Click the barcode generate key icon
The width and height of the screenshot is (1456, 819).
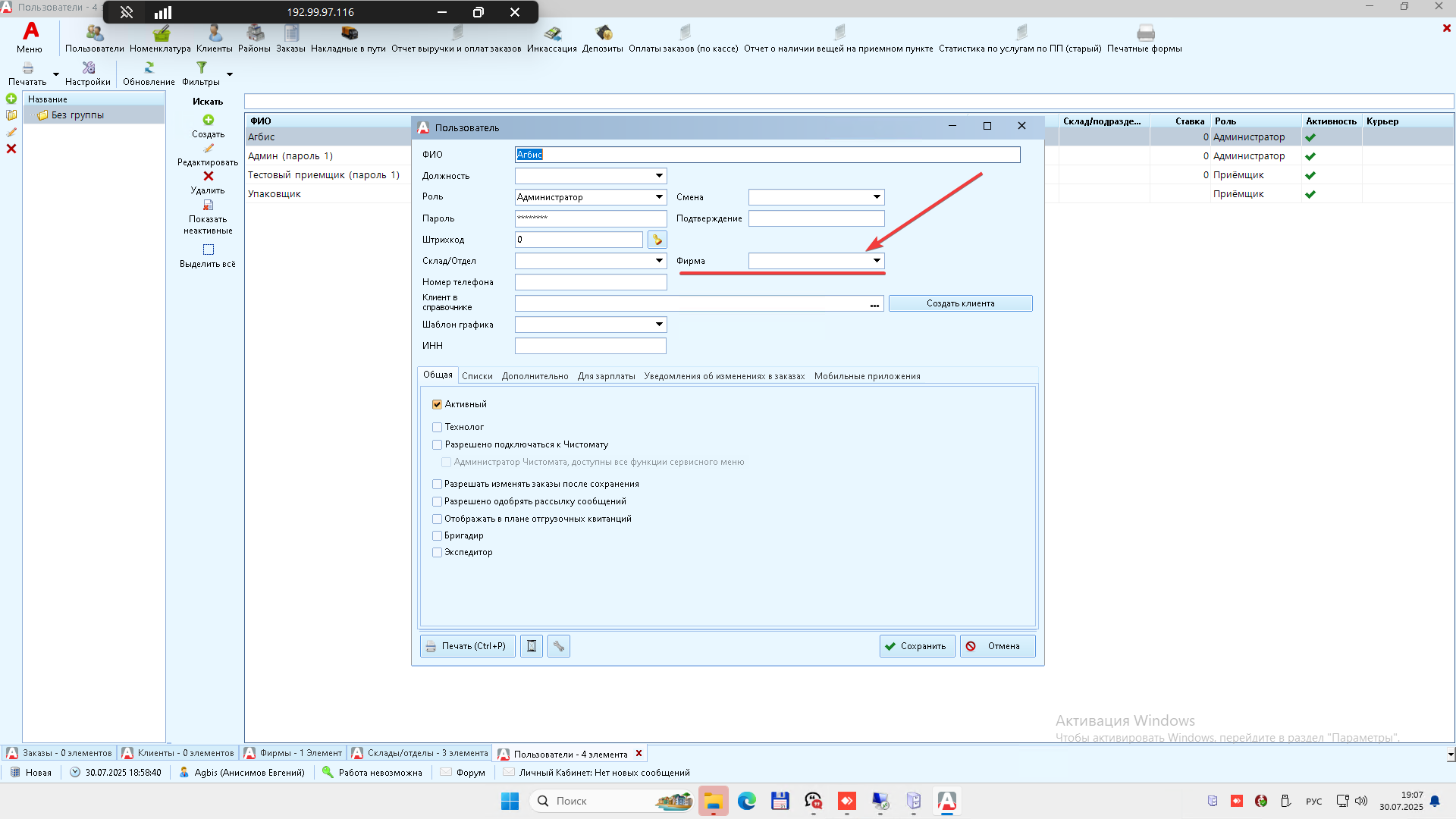(x=657, y=240)
